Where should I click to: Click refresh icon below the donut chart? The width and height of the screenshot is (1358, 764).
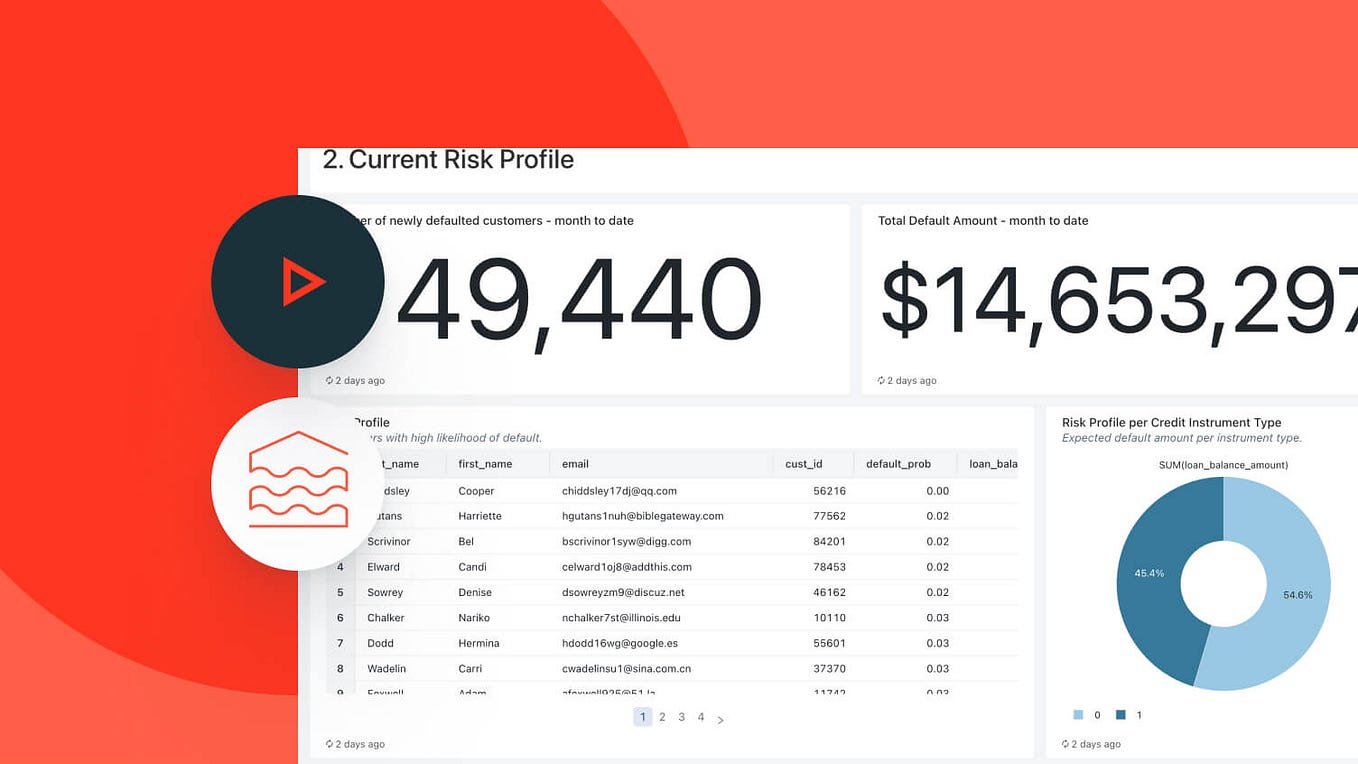1066,744
